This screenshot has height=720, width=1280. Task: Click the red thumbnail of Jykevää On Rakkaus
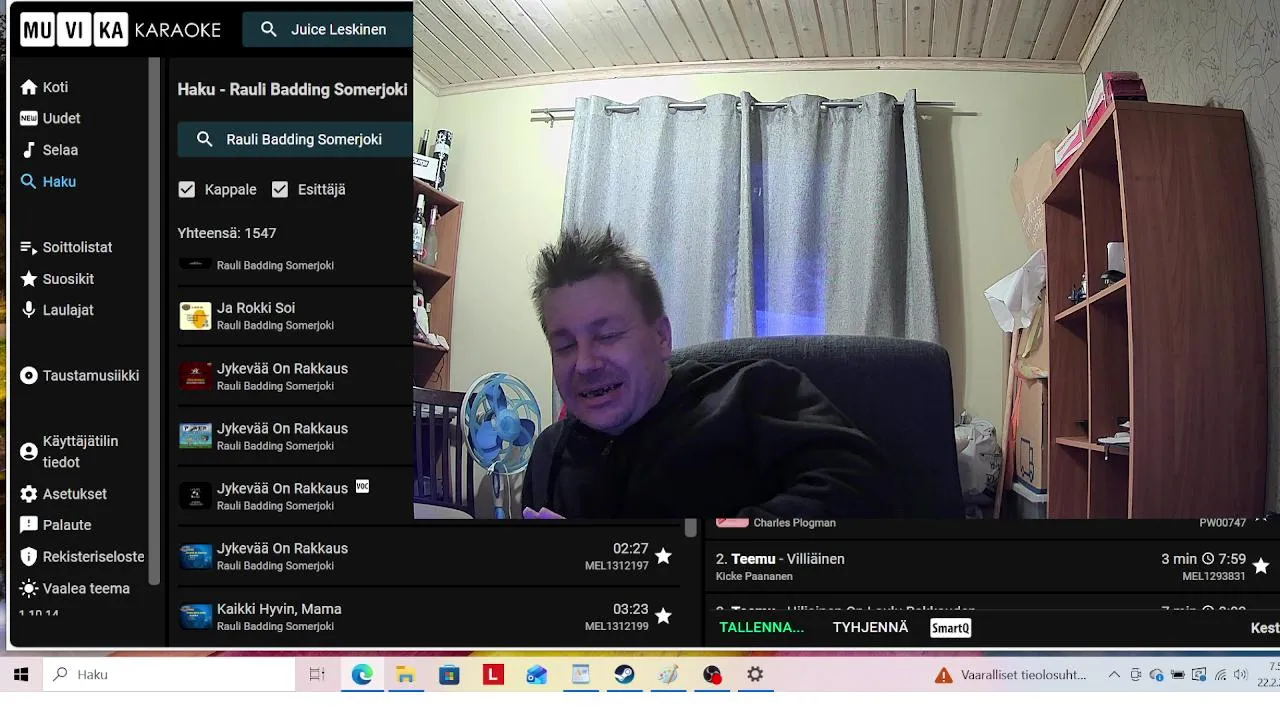(x=195, y=376)
